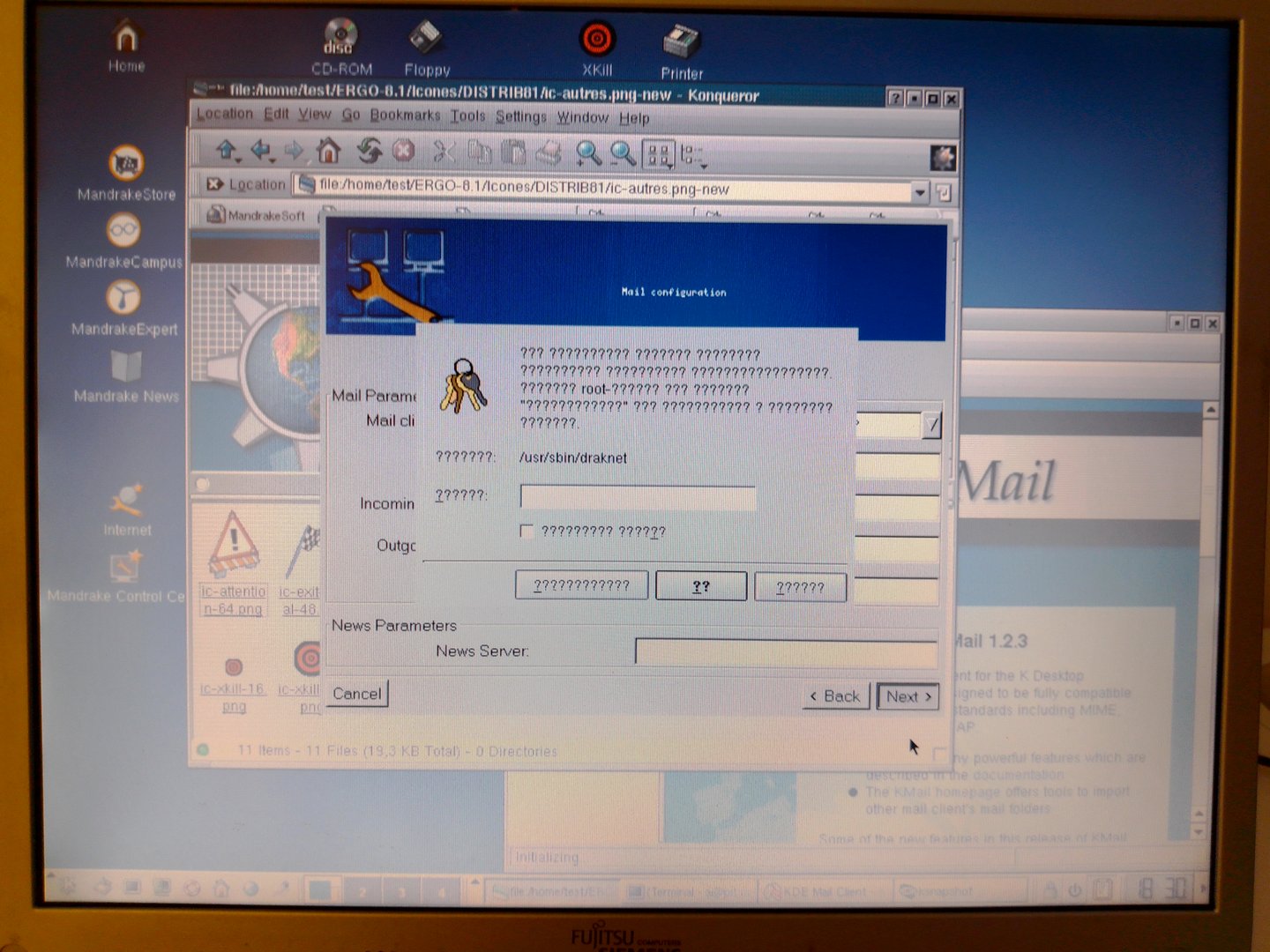Open the Window menu
1270x952 pixels.
click(x=582, y=117)
